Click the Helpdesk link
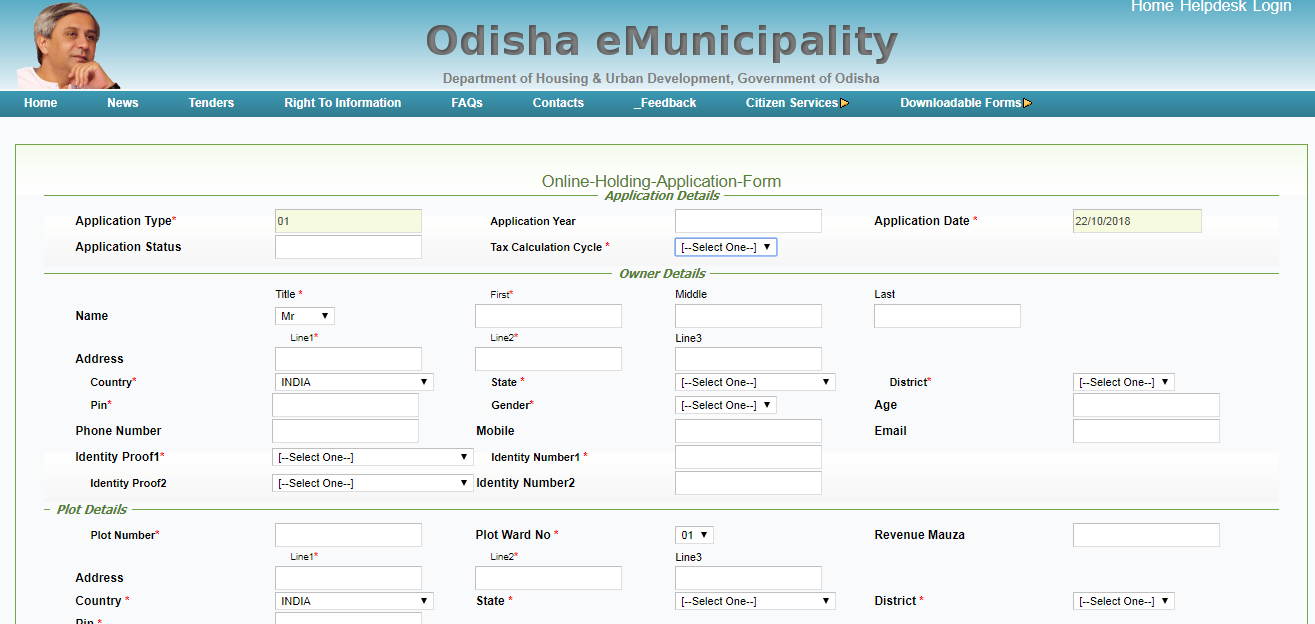This screenshot has height=624, width=1315. pyautogui.click(x=1216, y=6)
